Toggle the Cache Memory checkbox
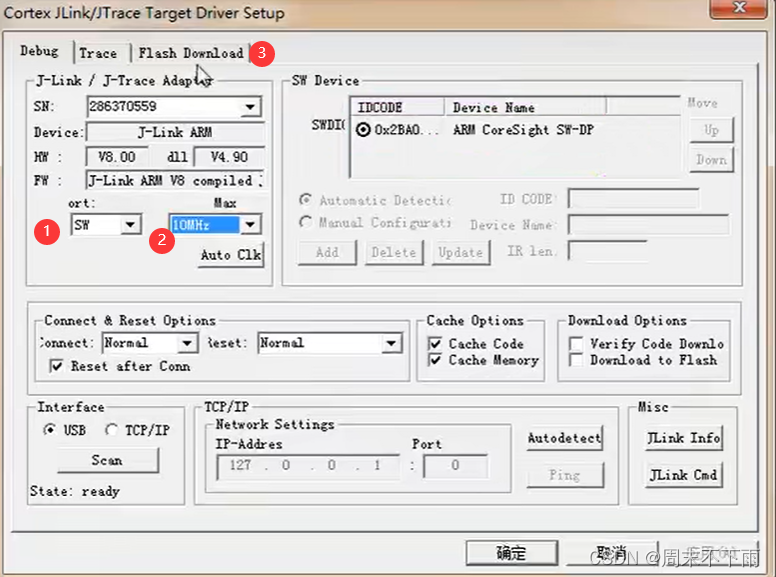The image size is (776, 577). pos(435,360)
